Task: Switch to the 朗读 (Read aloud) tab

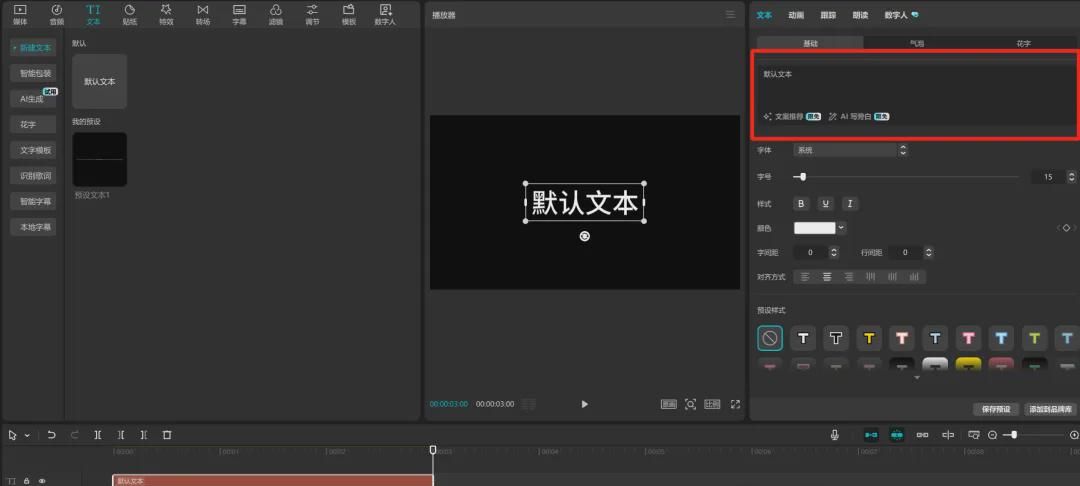Action: (x=860, y=15)
